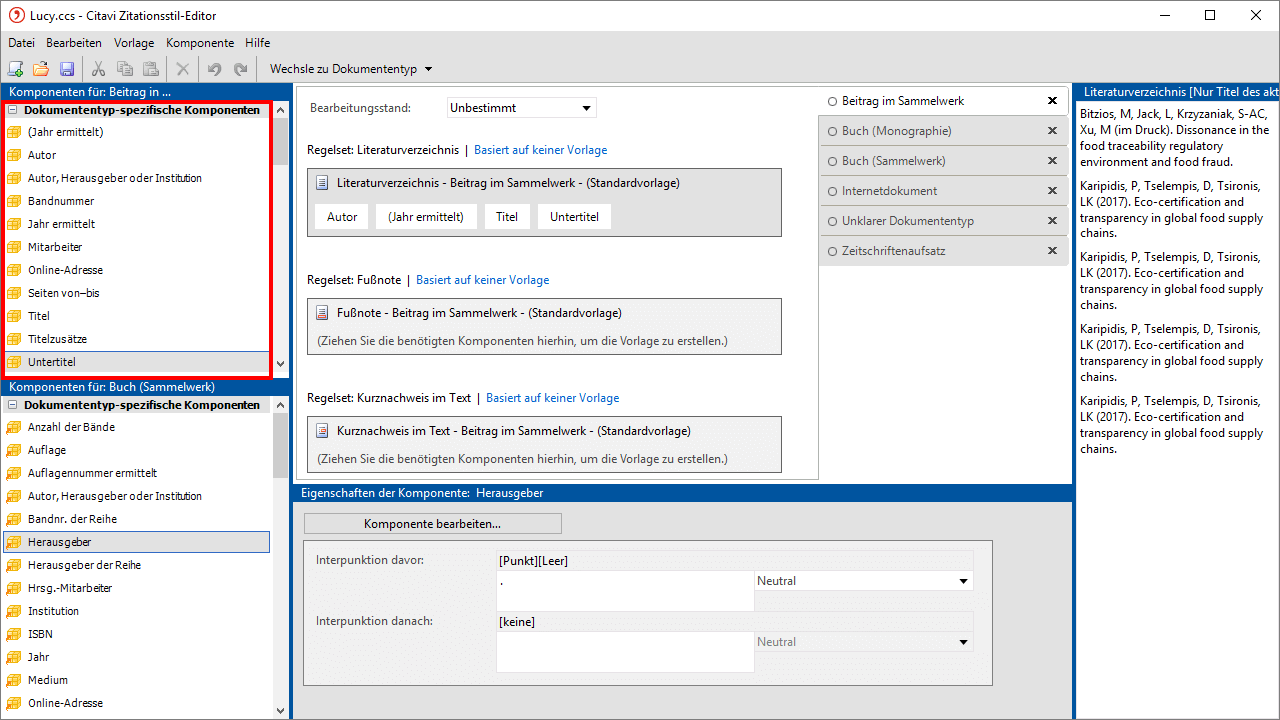This screenshot has height=720, width=1280.
Task: Click the Interpunktion danach text field
Action: coord(625,652)
